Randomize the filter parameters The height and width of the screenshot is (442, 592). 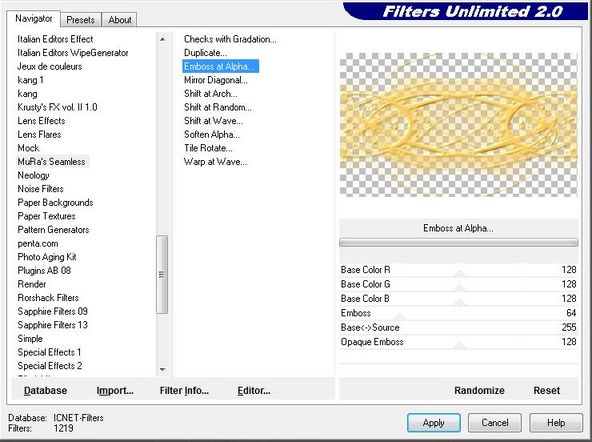[x=479, y=390]
